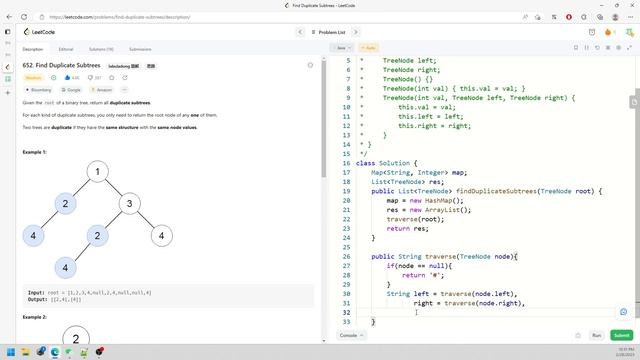
Task: Click the red extension icon in toolbar
Action: point(569,17)
